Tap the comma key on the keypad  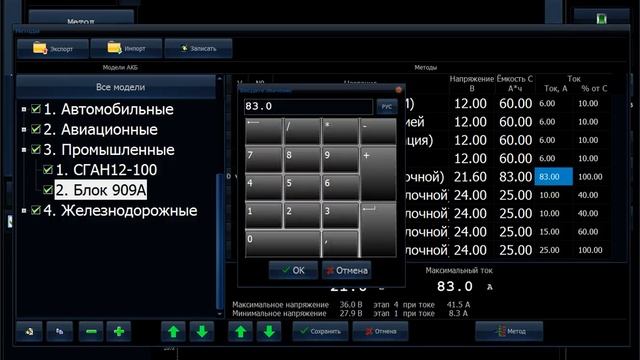pyautogui.click(x=340, y=244)
